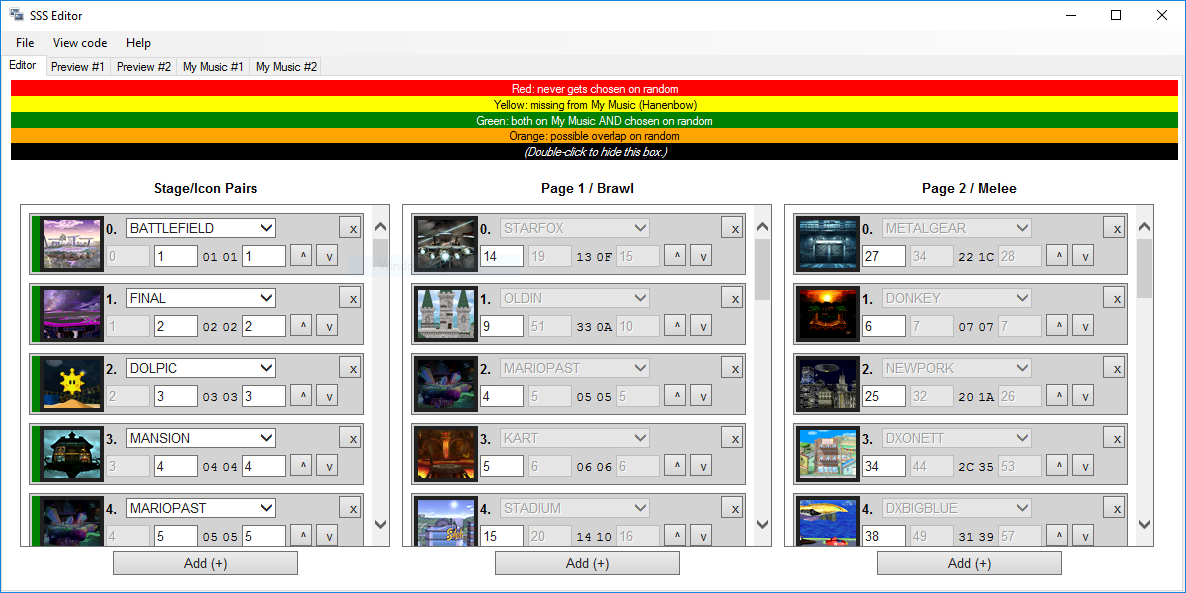Select the DOLPIC stage icon with sun
The height and width of the screenshot is (593, 1186).
pyautogui.click(x=72, y=384)
